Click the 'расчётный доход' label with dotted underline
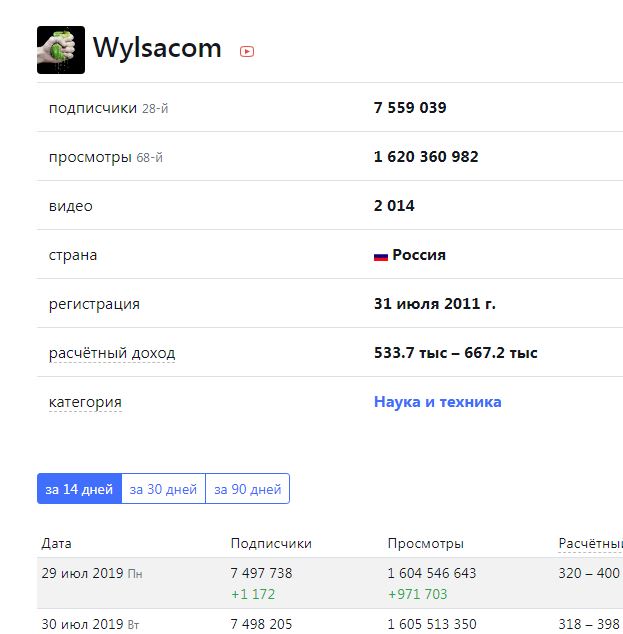The height and width of the screenshot is (634, 623). click(112, 353)
